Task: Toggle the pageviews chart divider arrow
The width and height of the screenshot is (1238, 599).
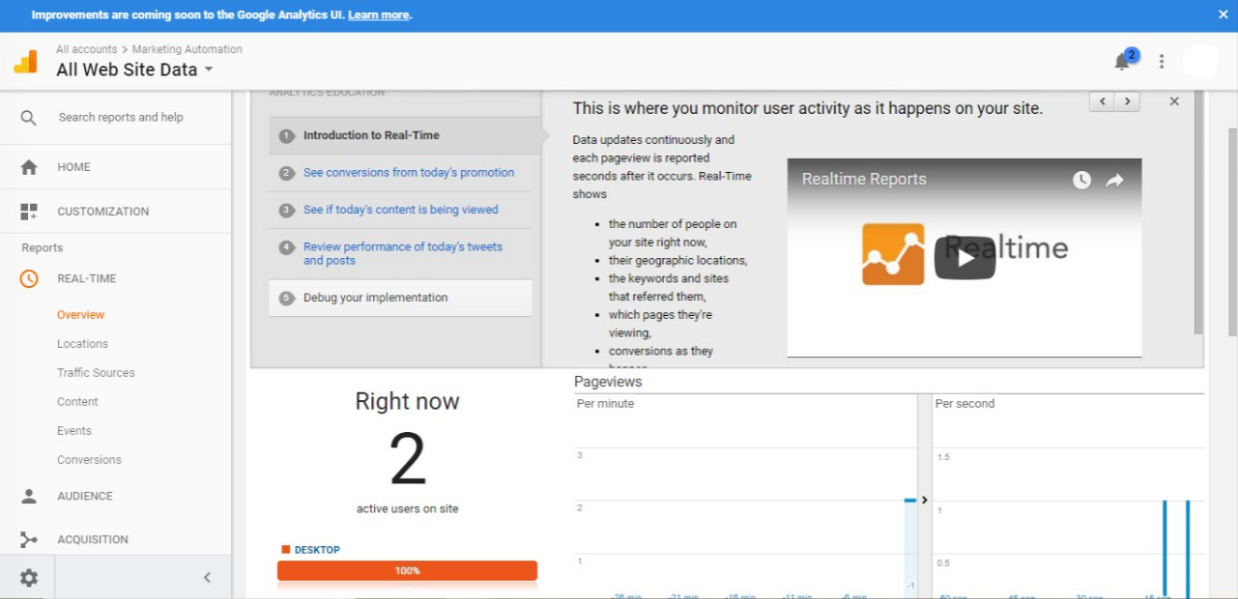Action: pyautogui.click(x=924, y=499)
